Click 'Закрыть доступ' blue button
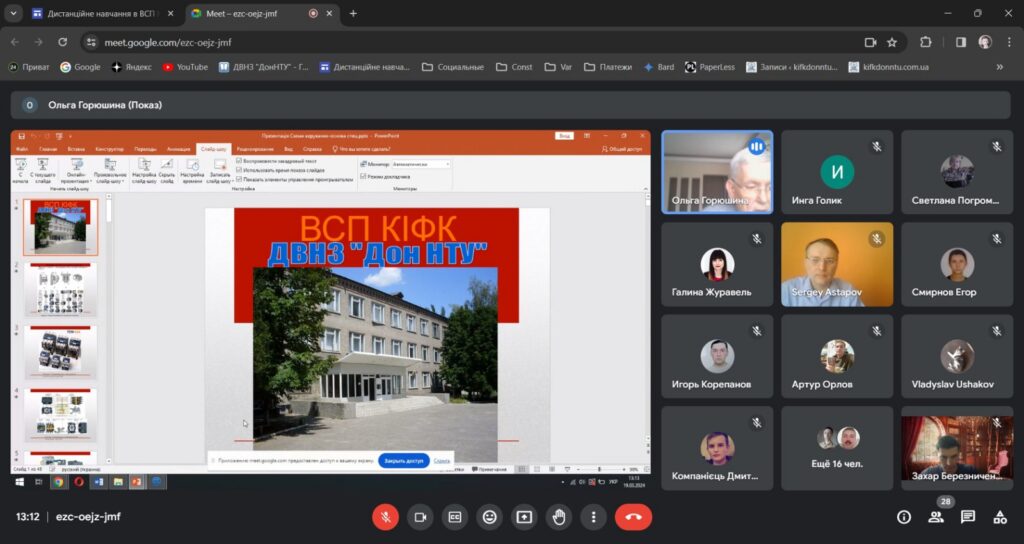 point(404,460)
